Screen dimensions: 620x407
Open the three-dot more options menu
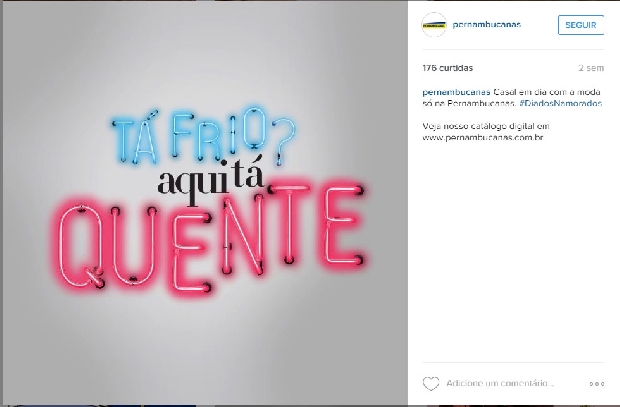(x=597, y=384)
